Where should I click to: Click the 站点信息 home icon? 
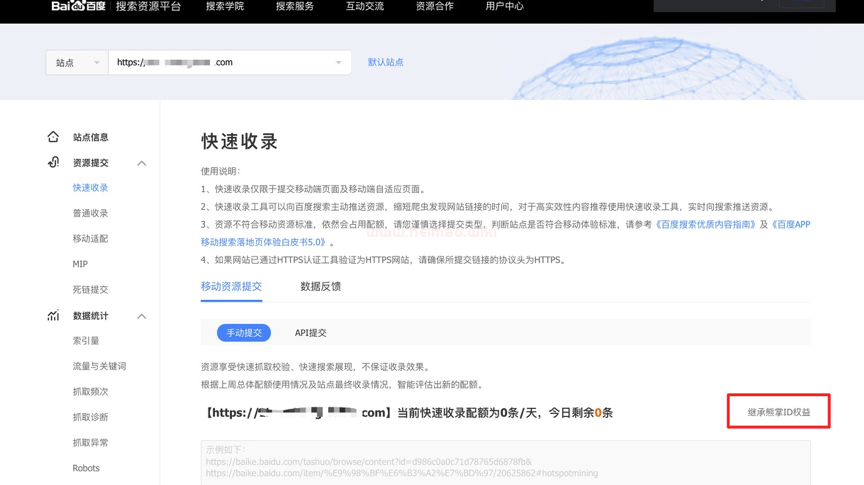[53, 137]
